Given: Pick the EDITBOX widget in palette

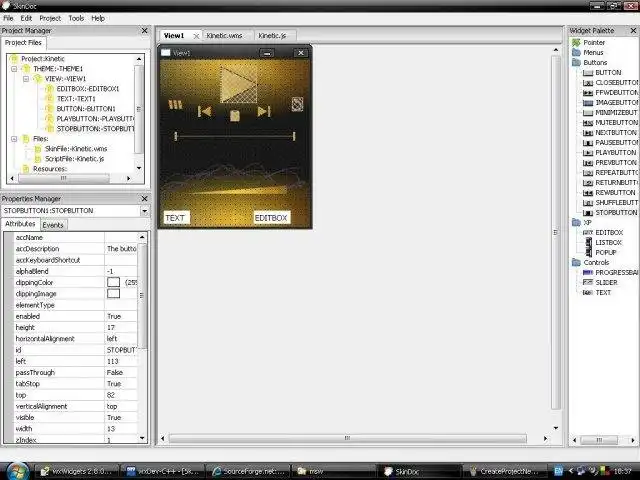Looking at the screenshot, I should [x=603, y=233].
